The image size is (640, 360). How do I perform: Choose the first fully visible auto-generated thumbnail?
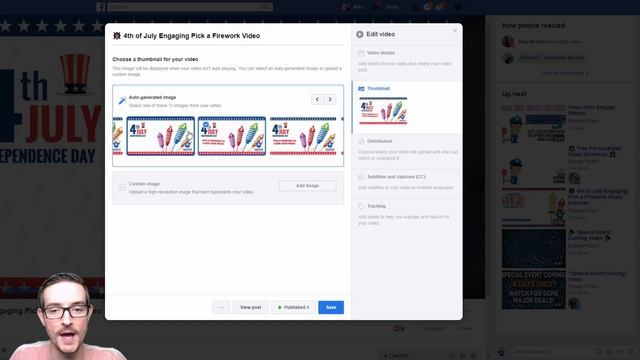point(160,136)
